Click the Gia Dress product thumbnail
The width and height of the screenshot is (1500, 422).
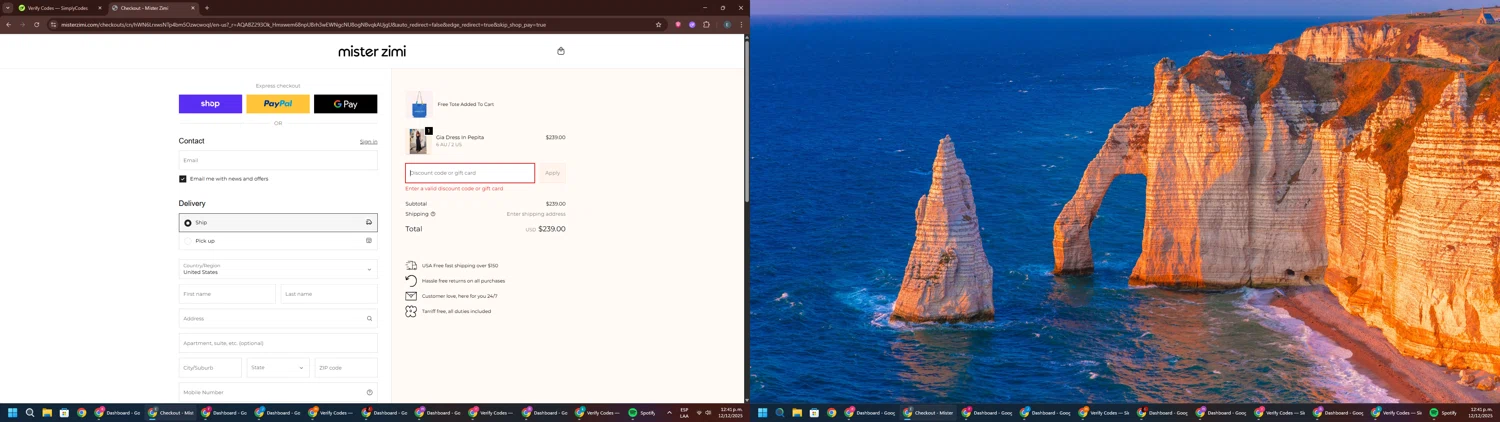pos(418,141)
